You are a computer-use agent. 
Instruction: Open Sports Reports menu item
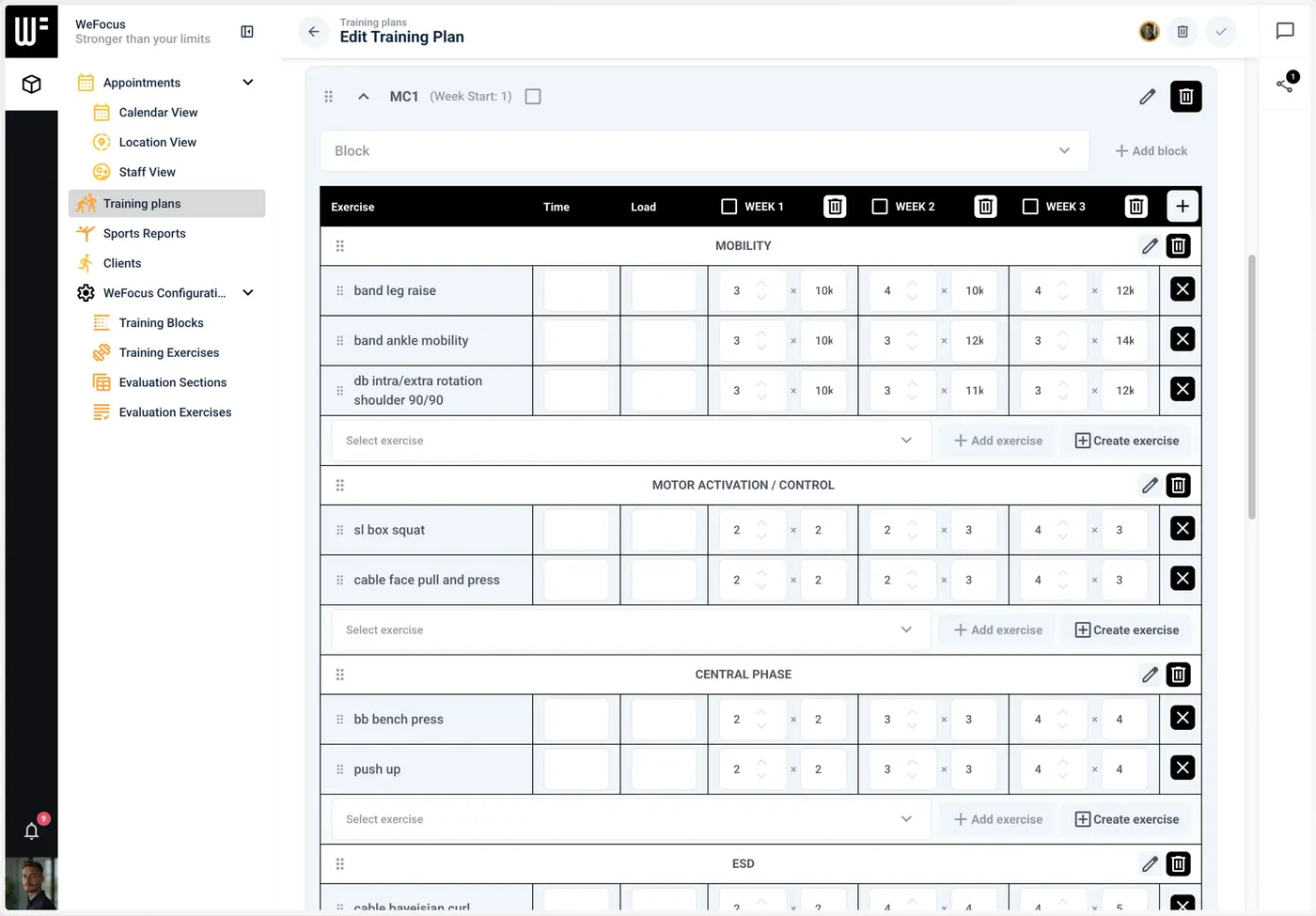(x=144, y=234)
